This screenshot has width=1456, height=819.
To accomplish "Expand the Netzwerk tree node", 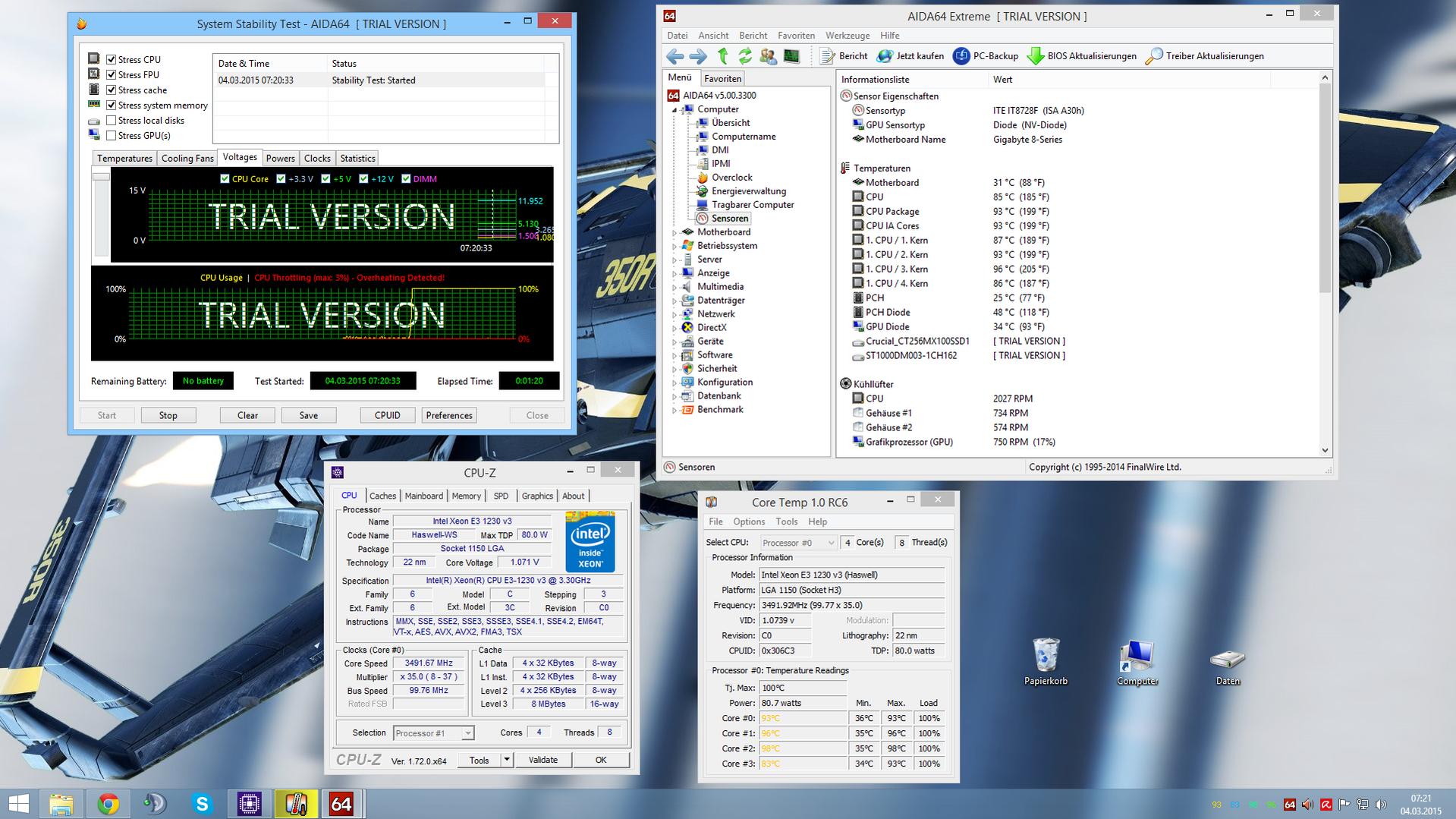I will point(675,314).
